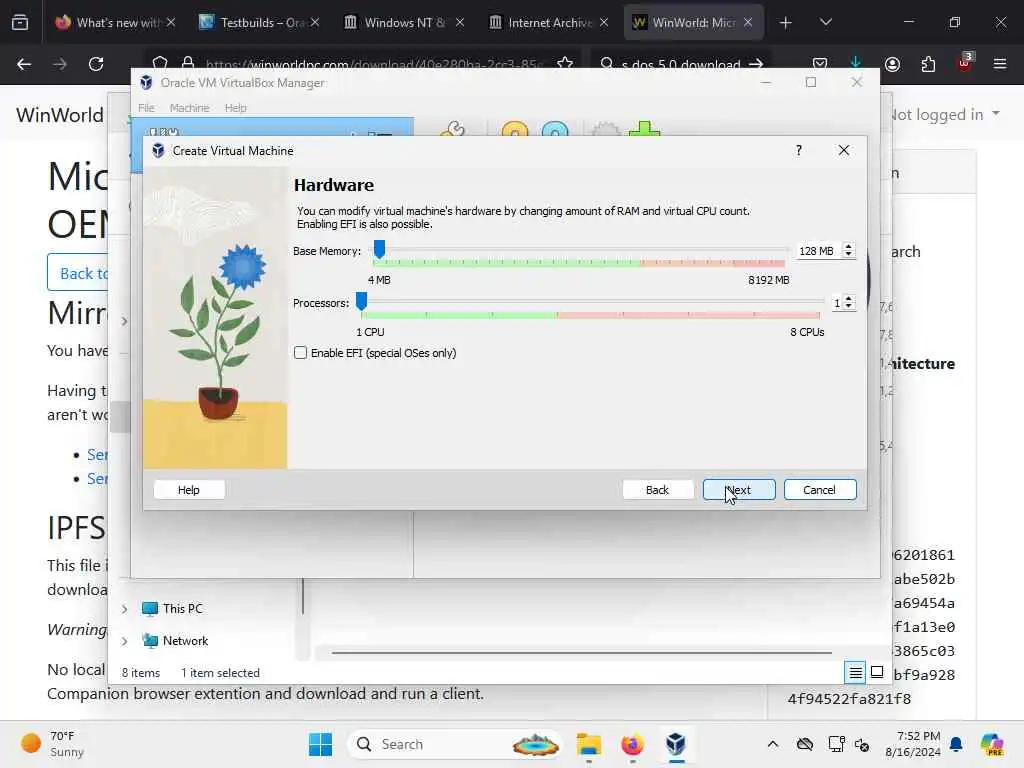
Task: Open Firefox extensions puzzle icon
Action: 928,64
